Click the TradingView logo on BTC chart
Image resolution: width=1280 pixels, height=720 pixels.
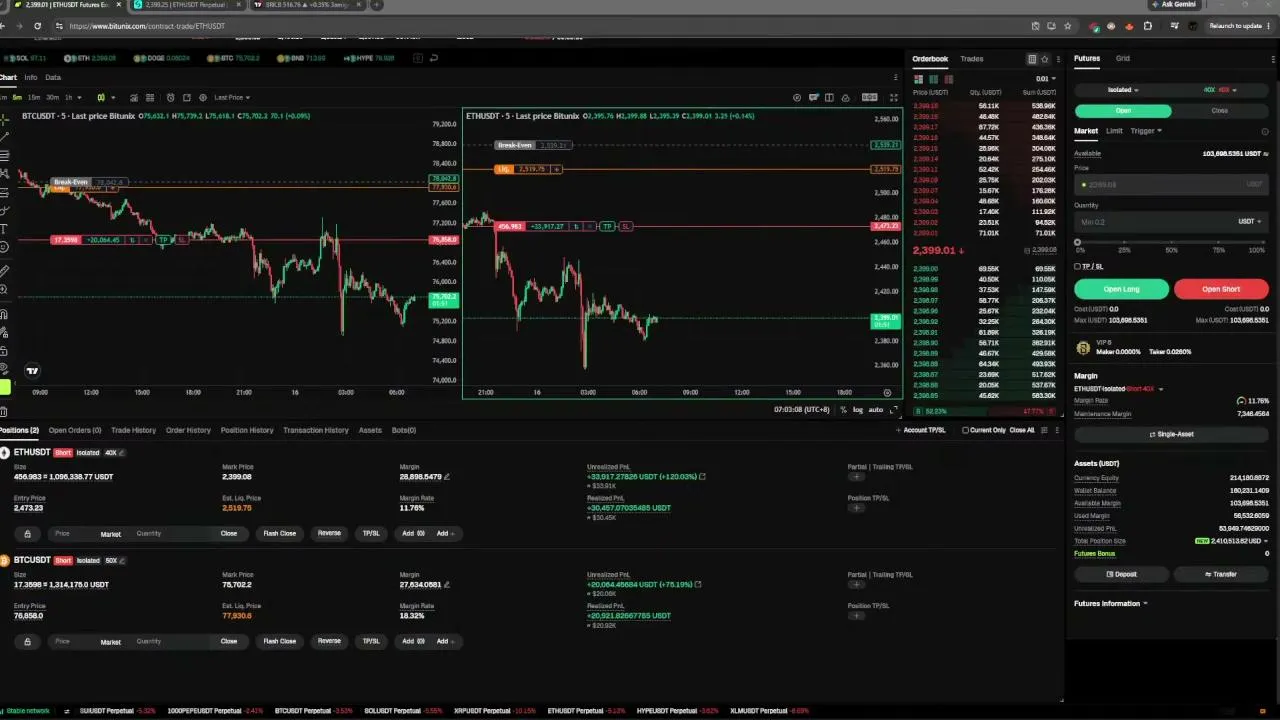pos(32,371)
